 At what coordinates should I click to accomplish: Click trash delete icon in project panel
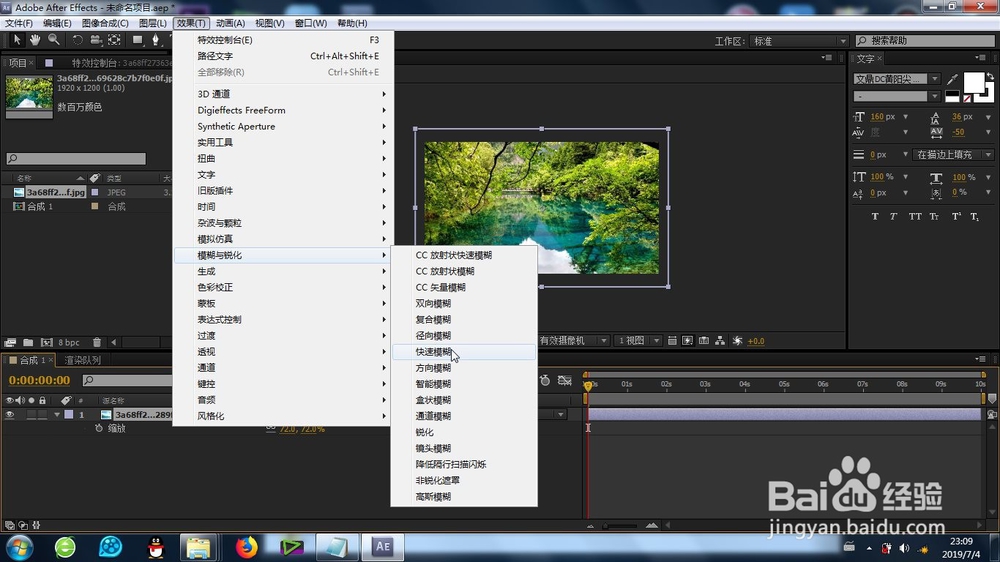(x=97, y=343)
